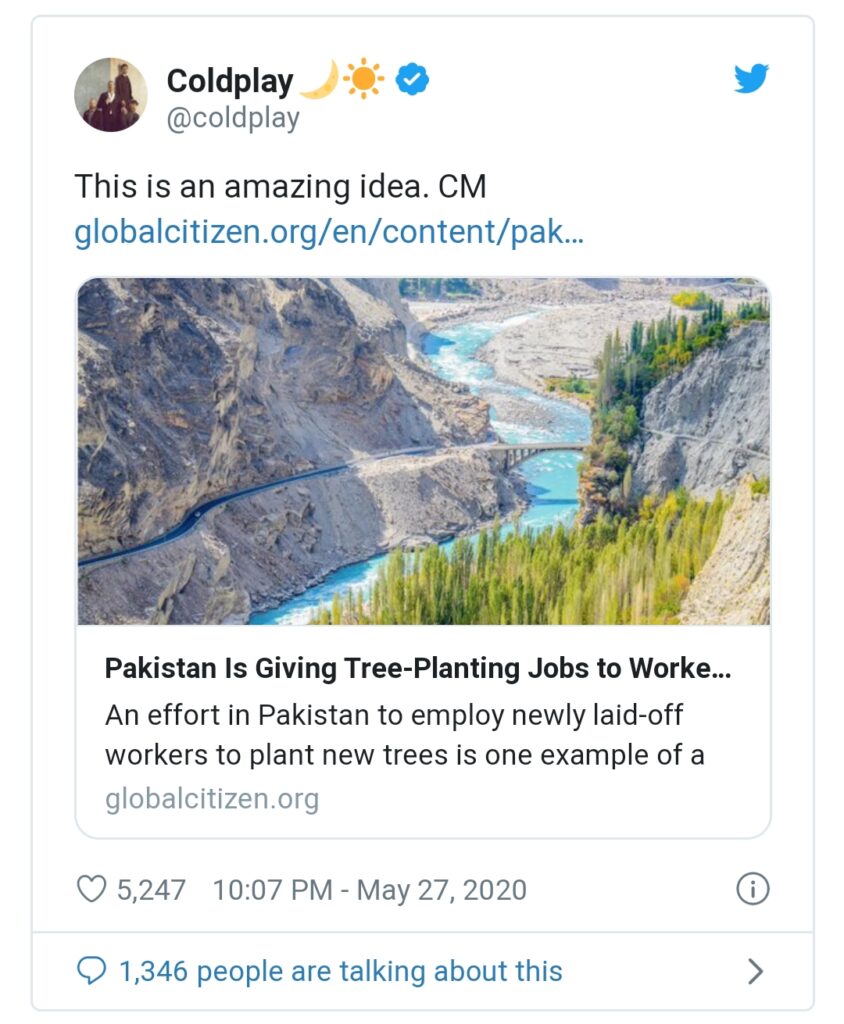Click the crescent moon emoji
This screenshot has width=844, height=1024.
pos(321,80)
